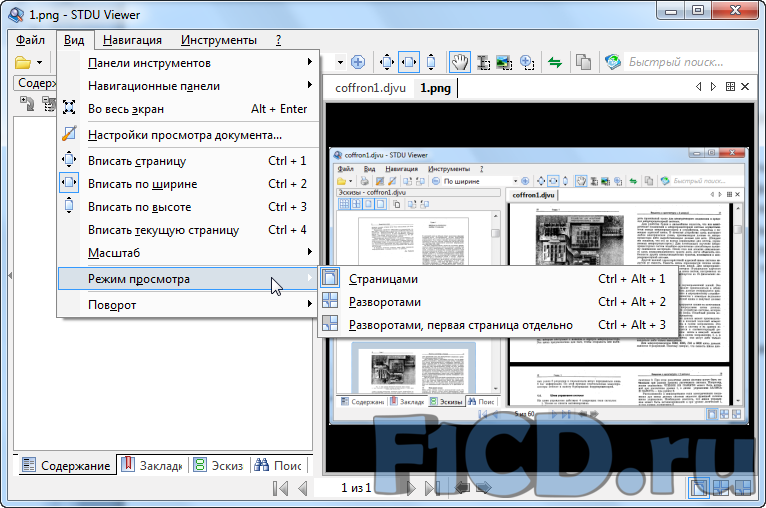
Task: Select Вписать по ширине option
Action: [x=188, y=184]
